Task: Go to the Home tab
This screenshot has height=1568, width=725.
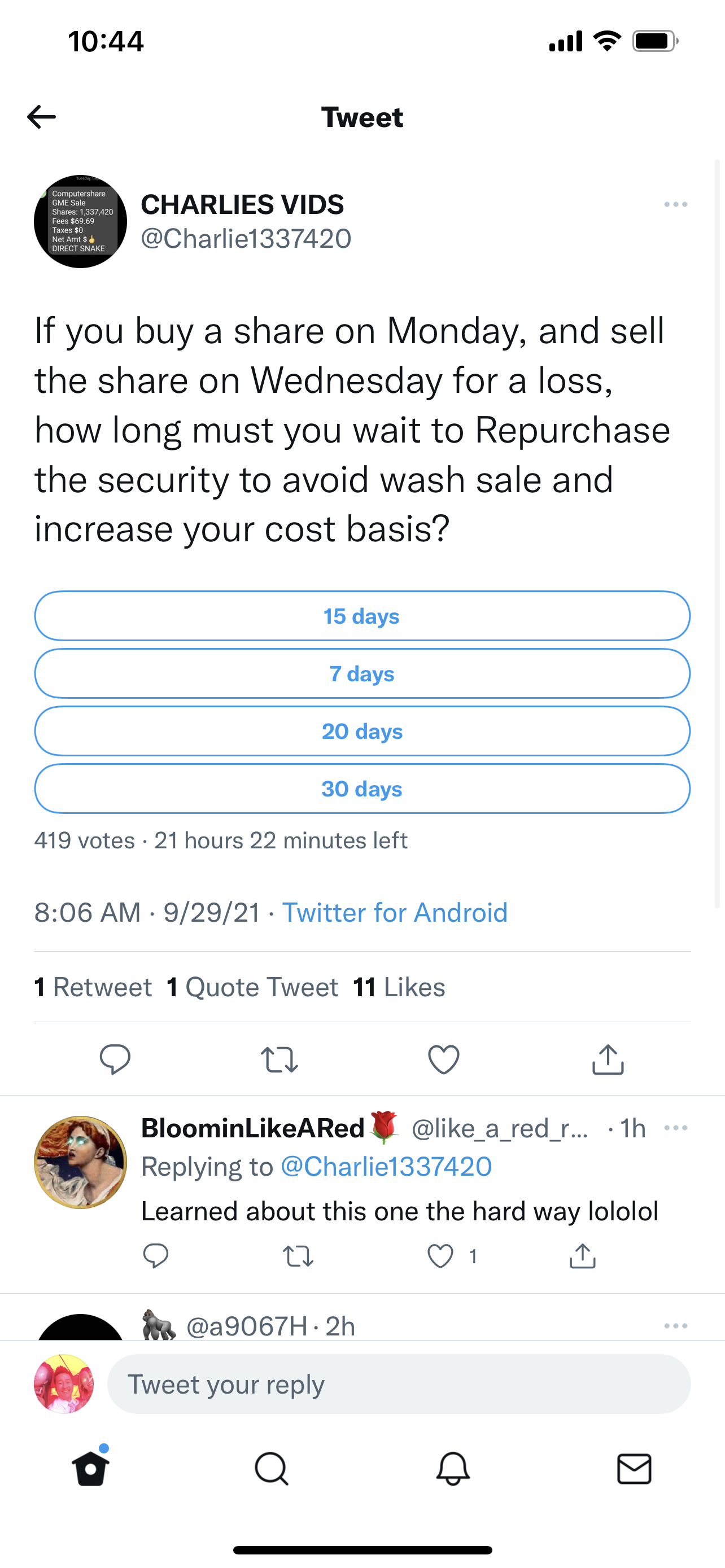Action: click(91, 1469)
